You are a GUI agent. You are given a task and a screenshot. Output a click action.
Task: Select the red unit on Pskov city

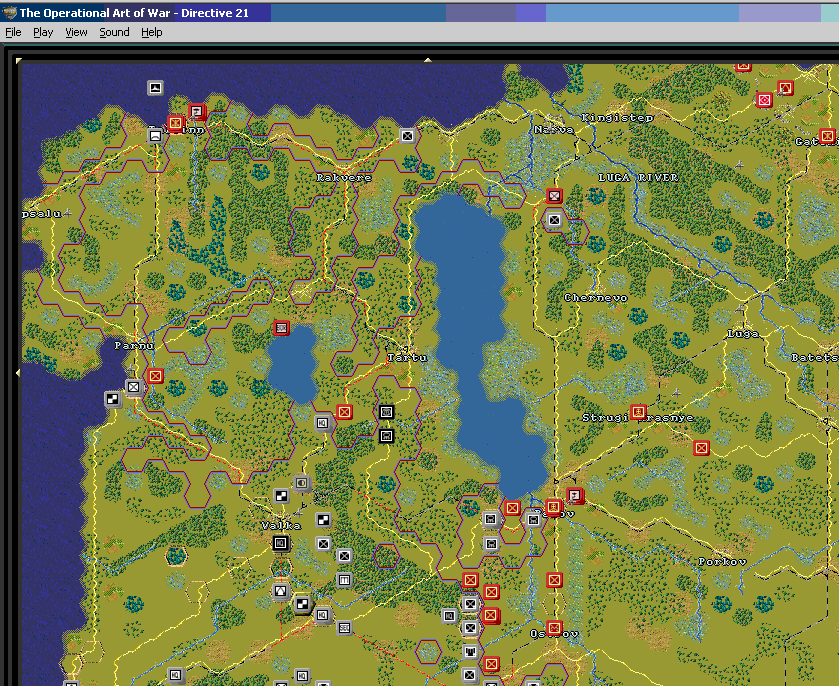[x=554, y=507]
